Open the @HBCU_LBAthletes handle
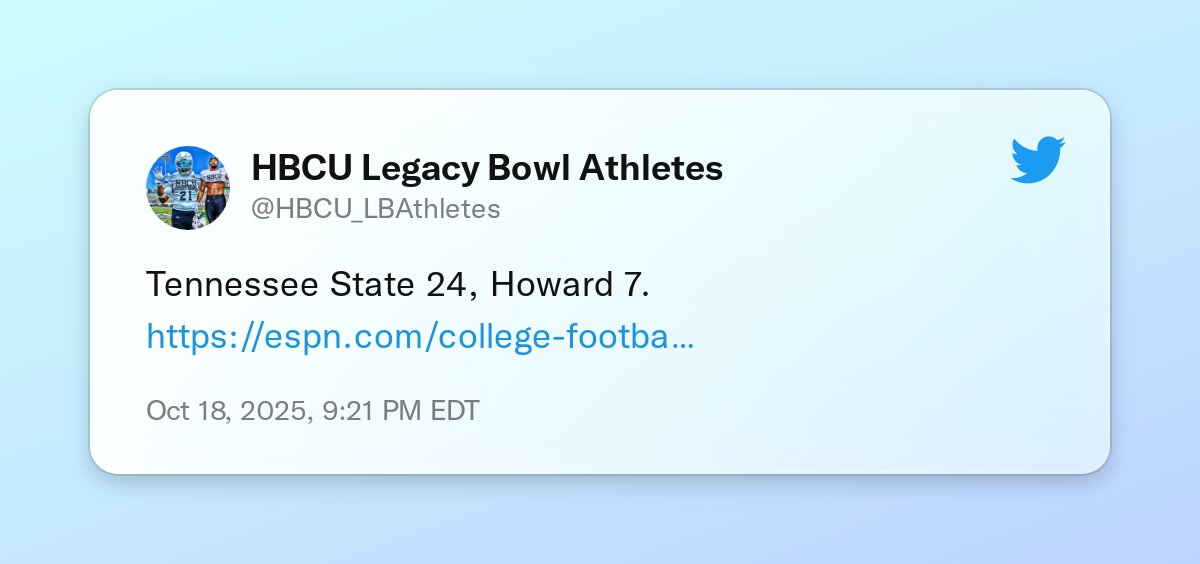The width and height of the screenshot is (1200, 564). (x=375, y=209)
